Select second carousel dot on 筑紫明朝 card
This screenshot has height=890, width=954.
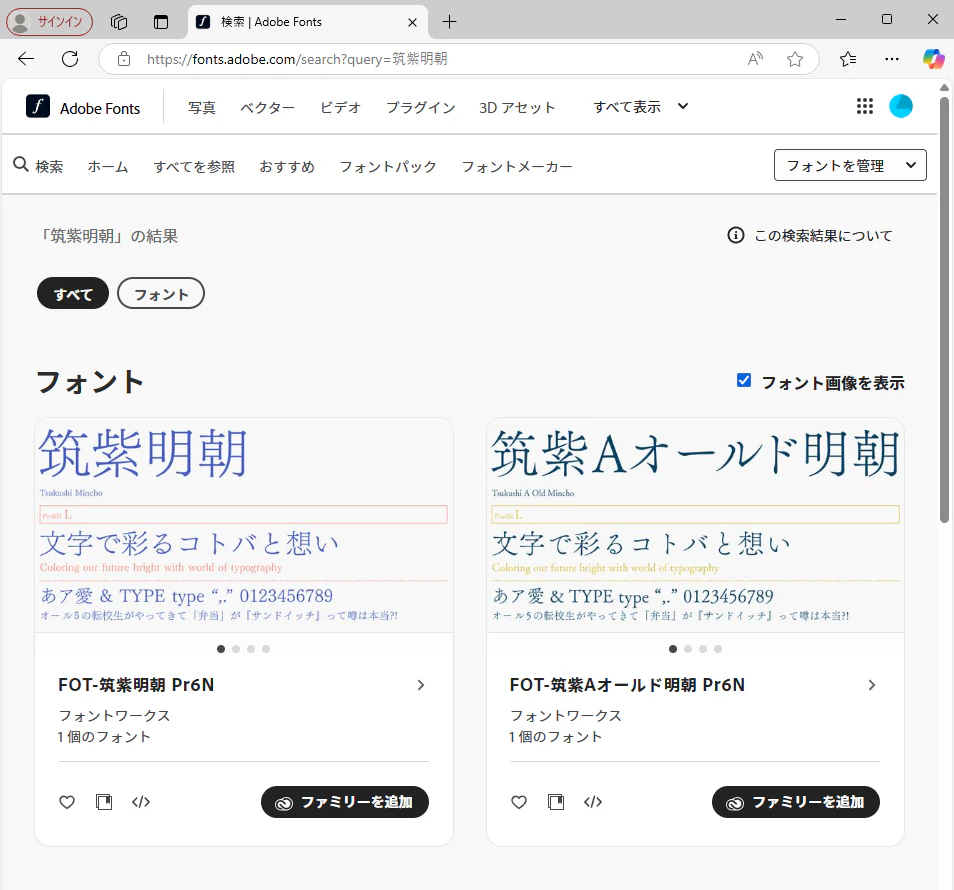coord(236,649)
